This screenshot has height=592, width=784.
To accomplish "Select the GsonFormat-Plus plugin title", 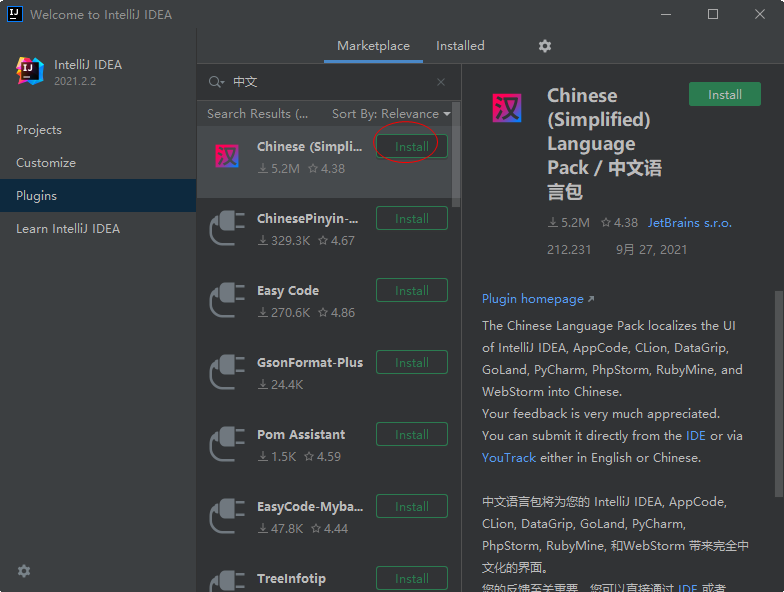I will [310, 362].
